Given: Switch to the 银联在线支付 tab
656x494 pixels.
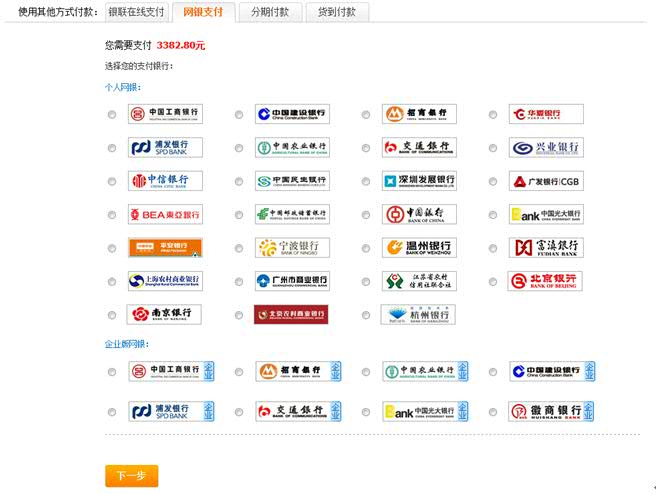Looking at the screenshot, I should pos(136,12).
